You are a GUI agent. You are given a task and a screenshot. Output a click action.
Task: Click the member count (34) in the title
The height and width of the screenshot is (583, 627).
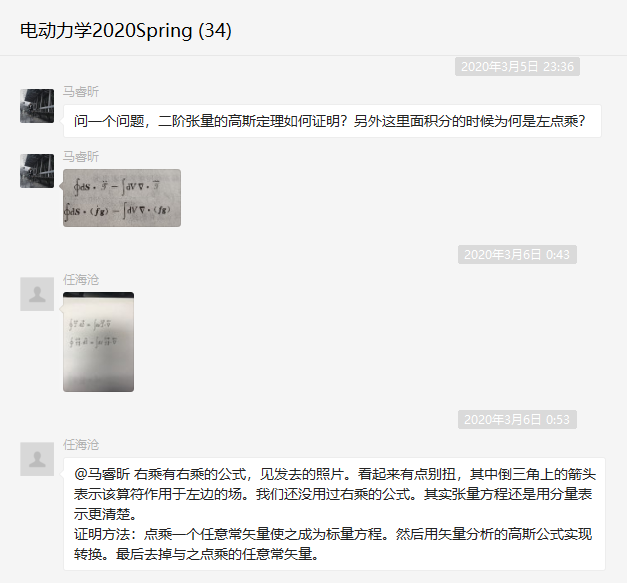tap(215, 30)
